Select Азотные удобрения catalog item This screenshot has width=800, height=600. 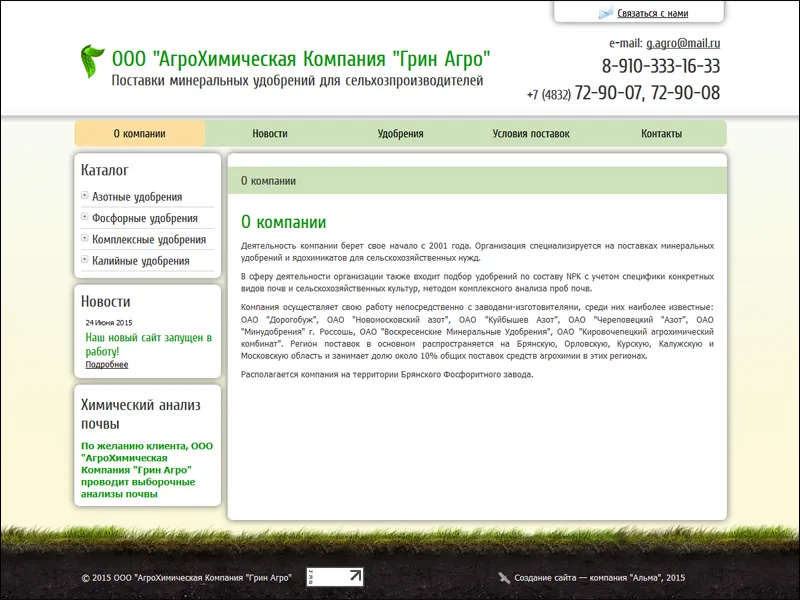(x=137, y=197)
